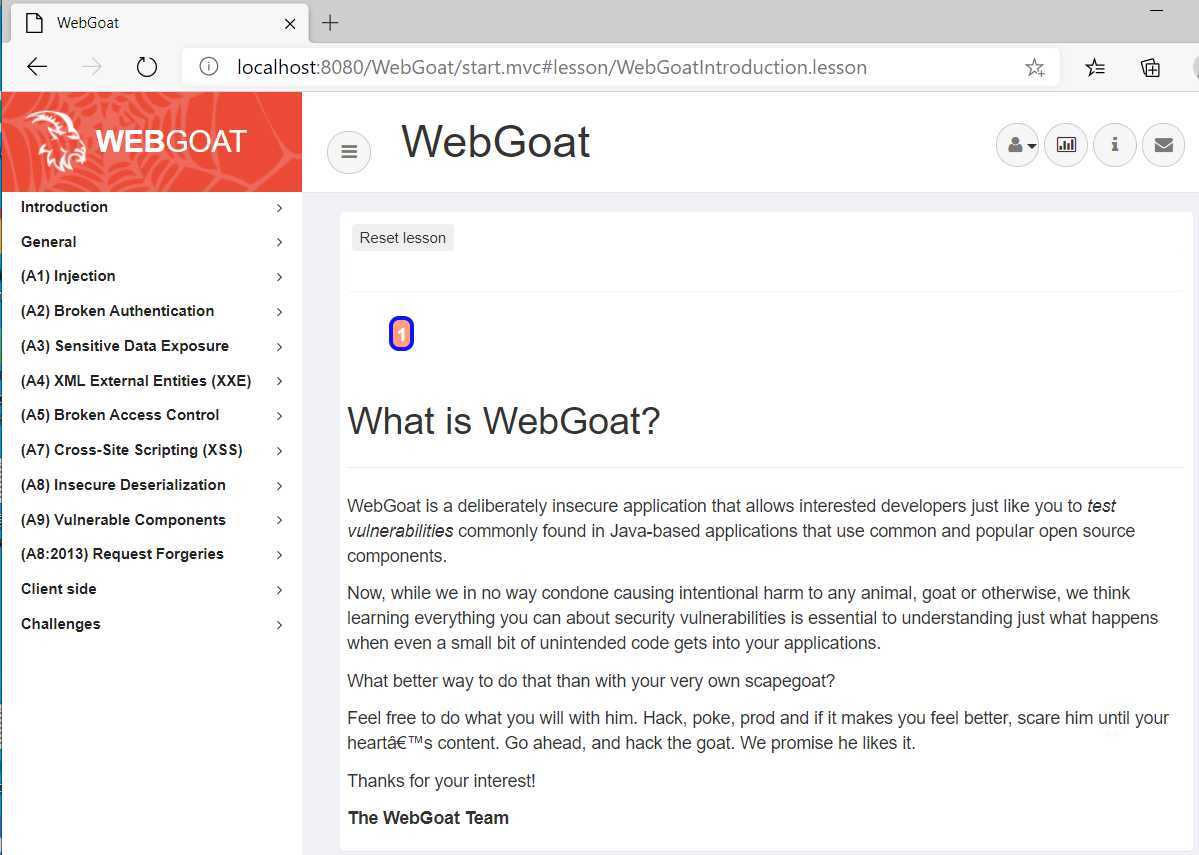
Task: Open the report card chart icon
Action: pos(1066,145)
